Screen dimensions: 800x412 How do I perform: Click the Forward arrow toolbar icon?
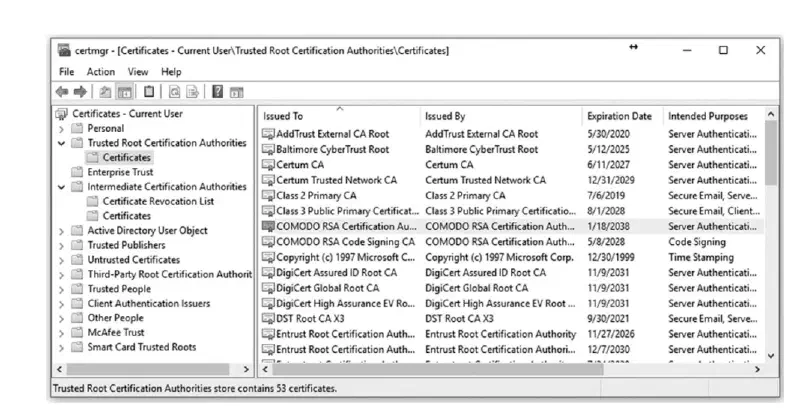pyautogui.click(x=80, y=92)
